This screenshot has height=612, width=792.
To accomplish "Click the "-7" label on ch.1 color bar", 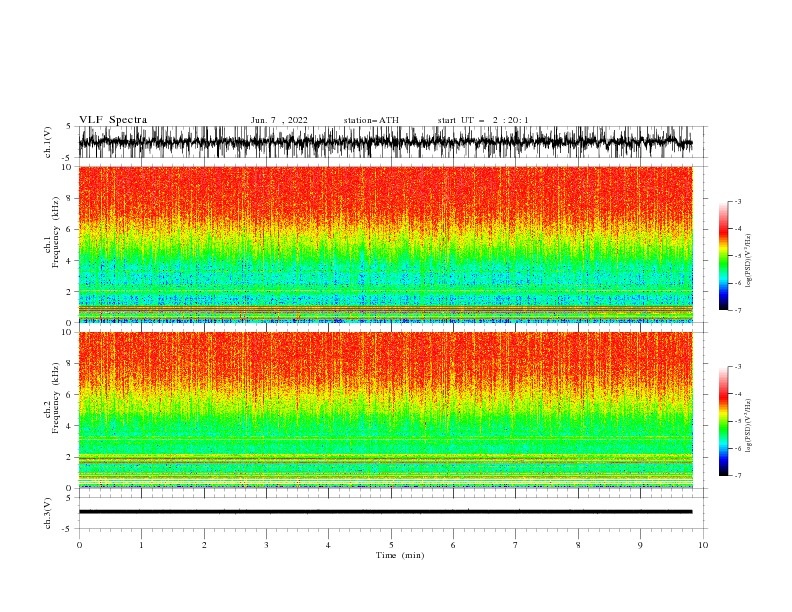I will tap(737, 310).
